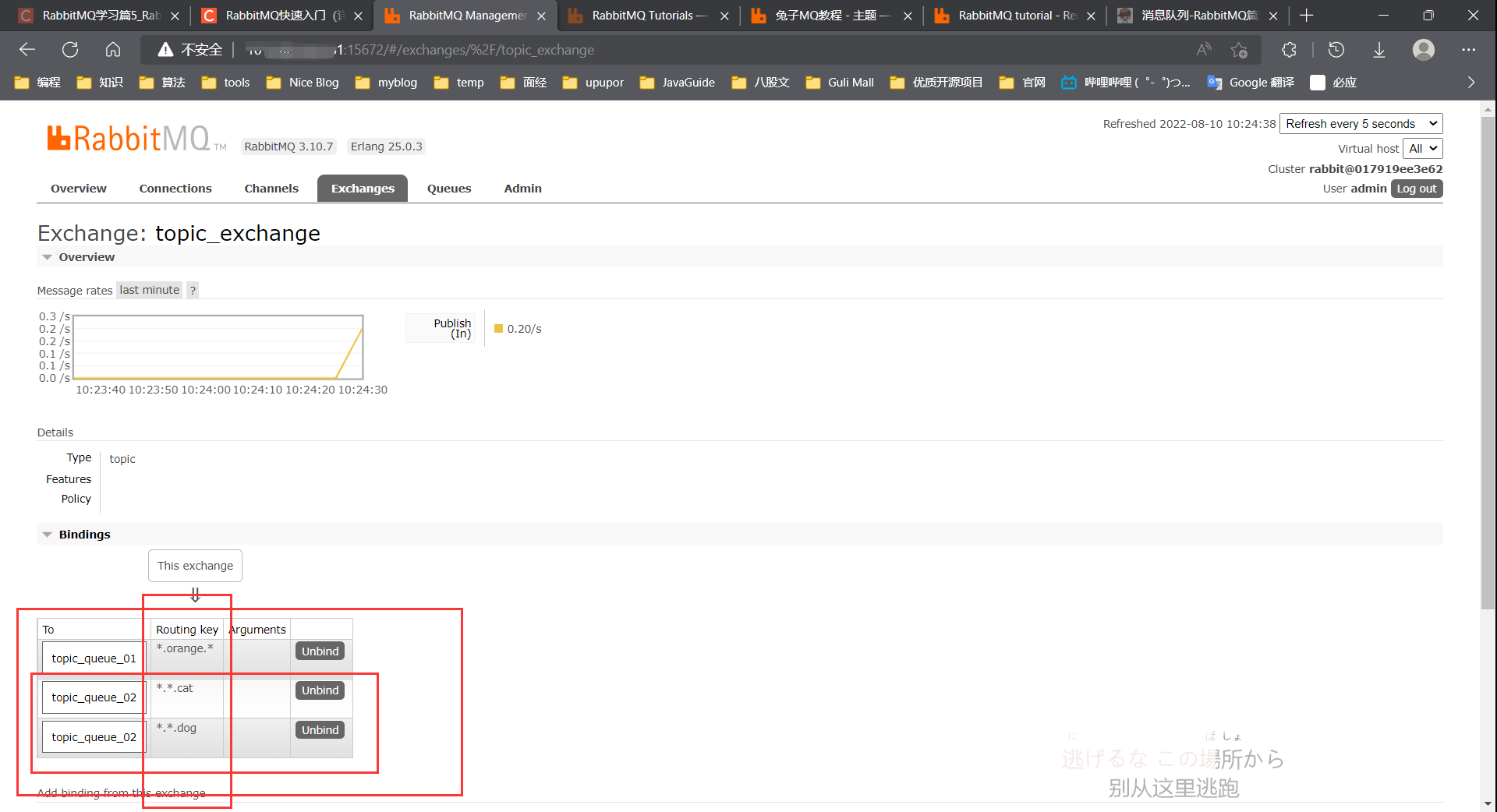Viewport: 1497px width, 812px height.
Task: Open topic_queue_01 queue link
Action: pos(94,658)
